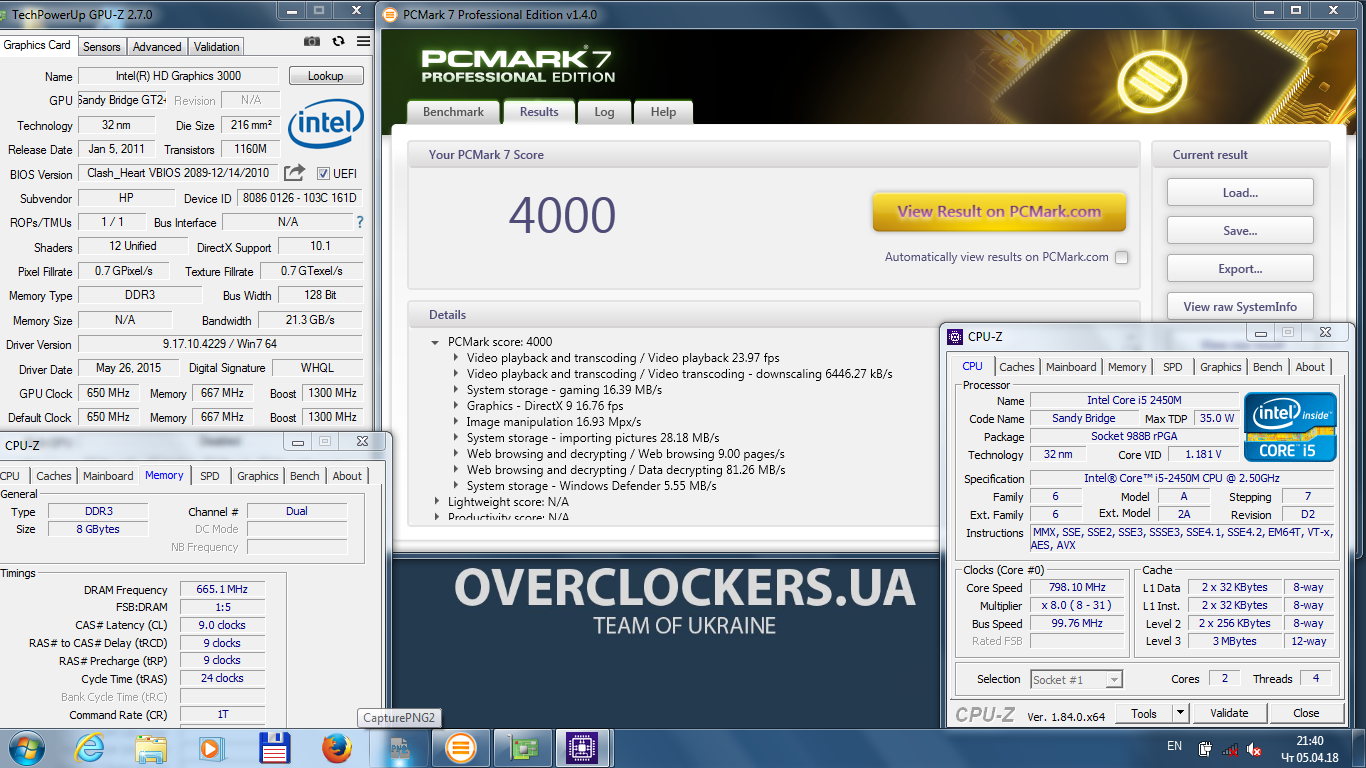Click the Export... button
The image size is (1366, 768).
(x=1240, y=269)
